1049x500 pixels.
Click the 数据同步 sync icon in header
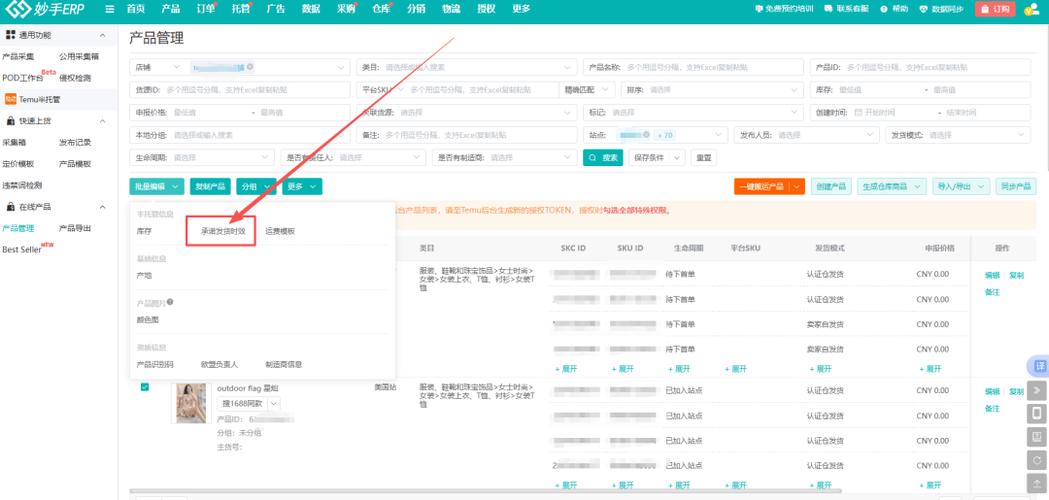(924, 9)
